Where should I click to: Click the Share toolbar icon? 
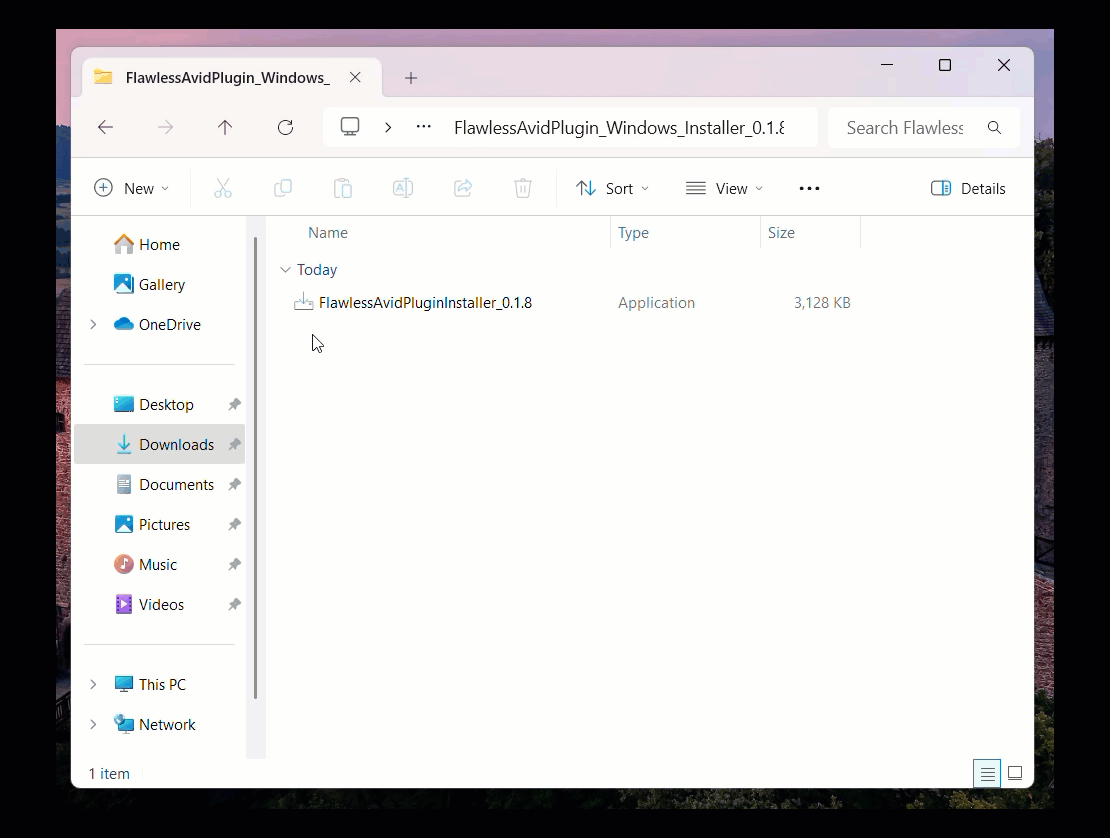(x=463, y=188)
